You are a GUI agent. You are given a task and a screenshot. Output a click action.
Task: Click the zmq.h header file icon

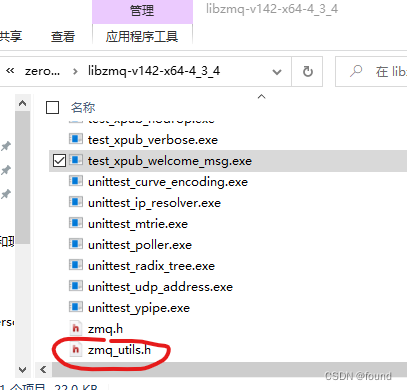[76, 329]
